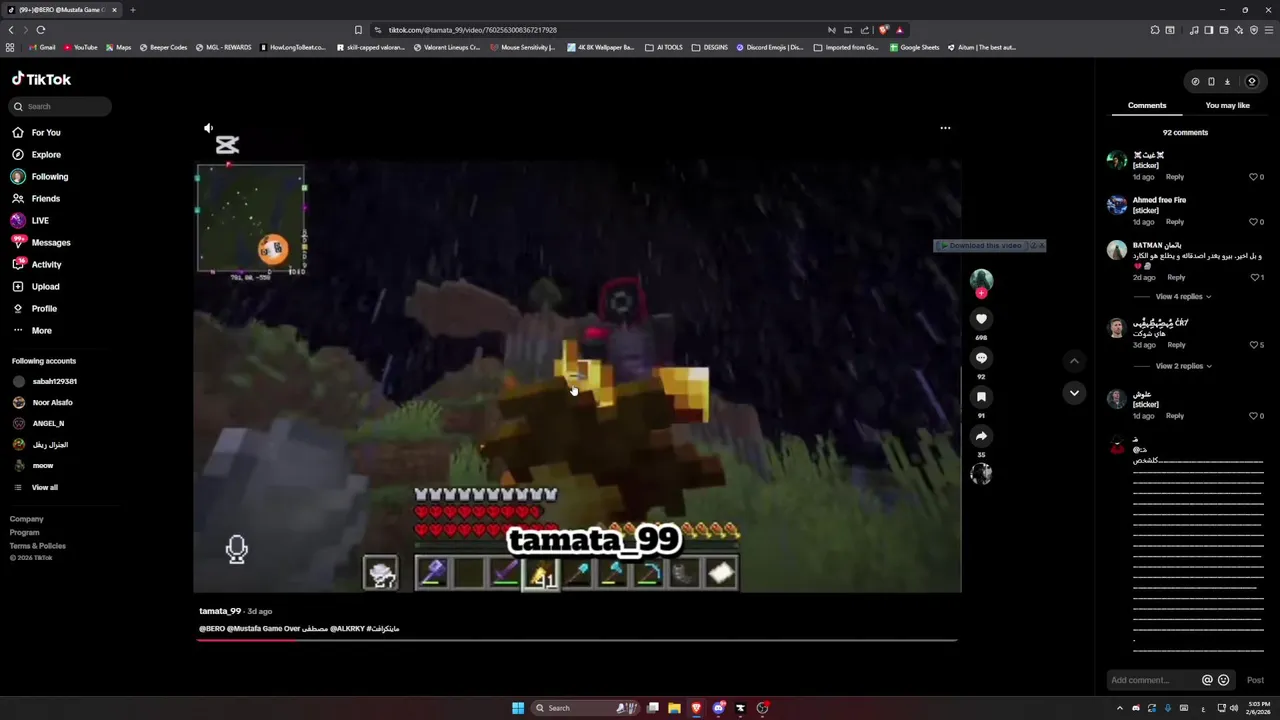Close the Download this video popup

(1041, 245)
